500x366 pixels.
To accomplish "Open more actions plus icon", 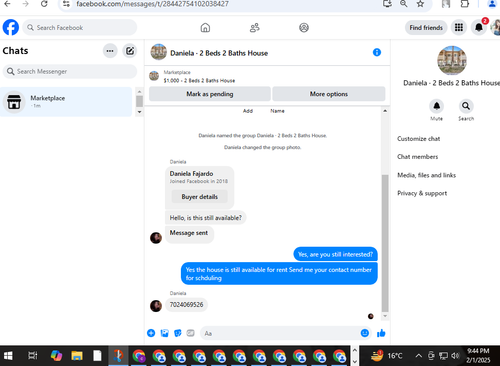I will pos(151,333).
